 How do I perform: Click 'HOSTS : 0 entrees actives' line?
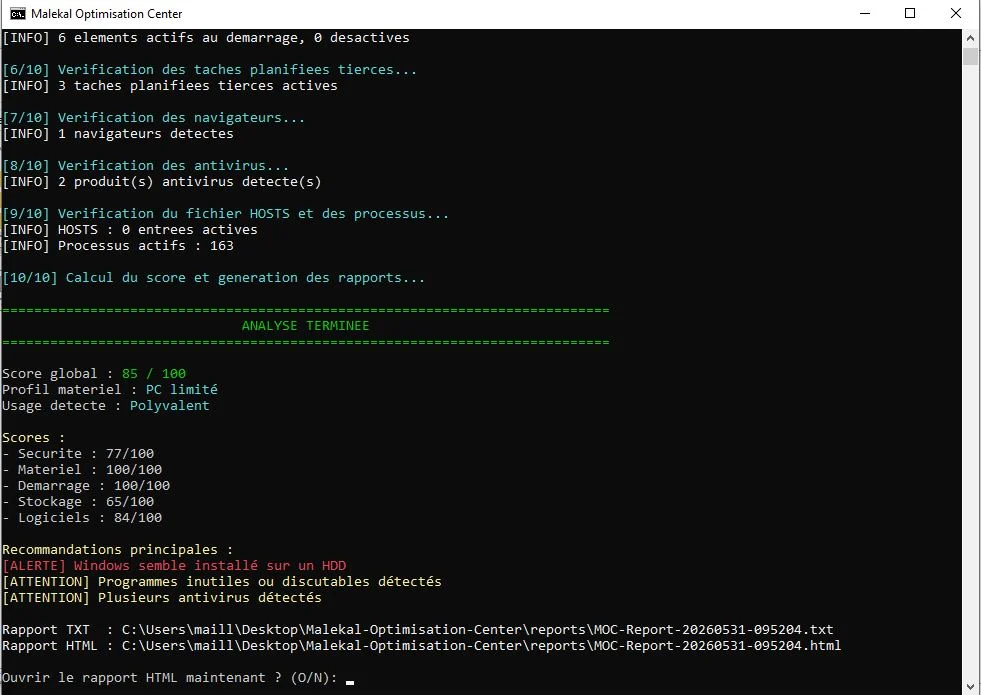tap(130, 230)
